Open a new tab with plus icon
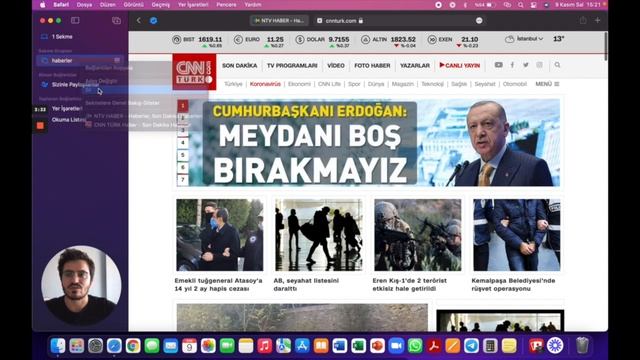Screen dimensions: 640x360 click(x=598, y=20)
